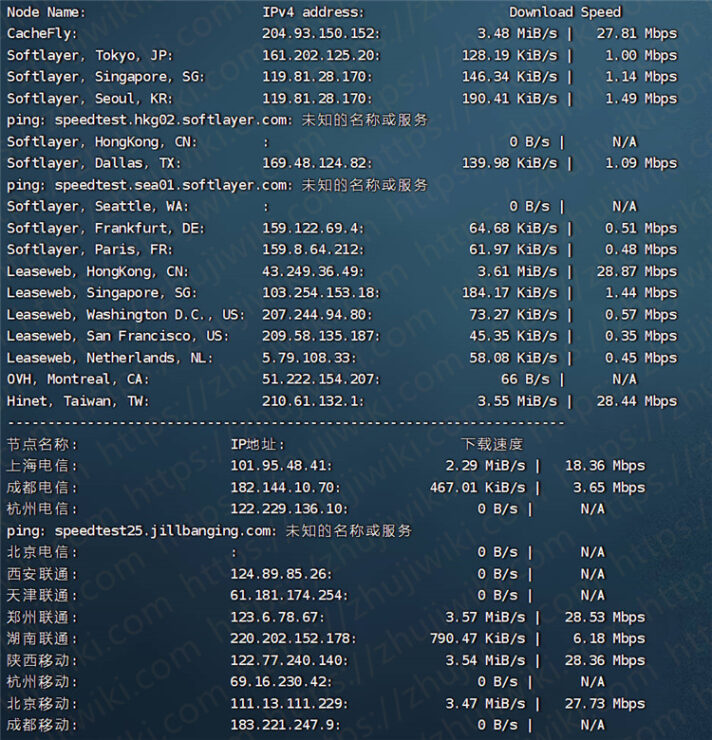Screen dimensions: 712x740
Task: Click 'Softlayer, Seoul, KR:' row label
Action: point(90,99)
